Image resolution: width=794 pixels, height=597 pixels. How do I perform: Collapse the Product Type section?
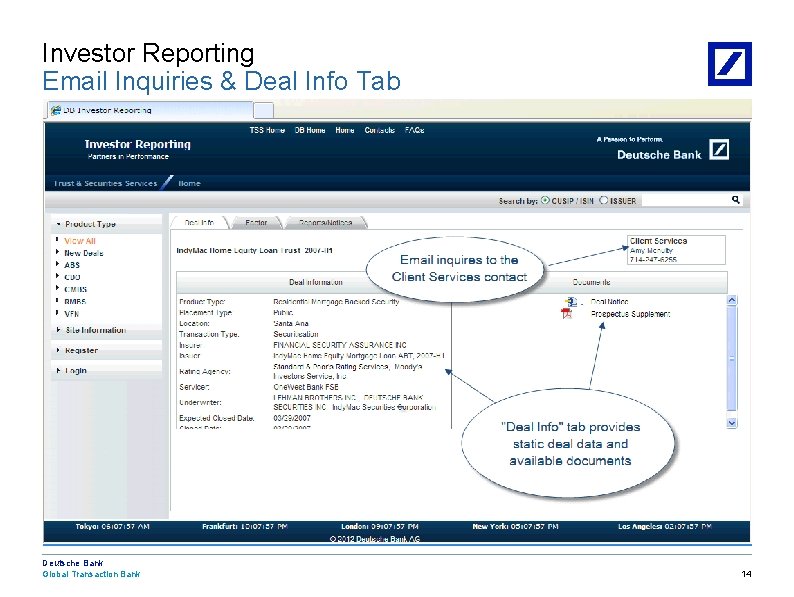(x=59, y=224)
